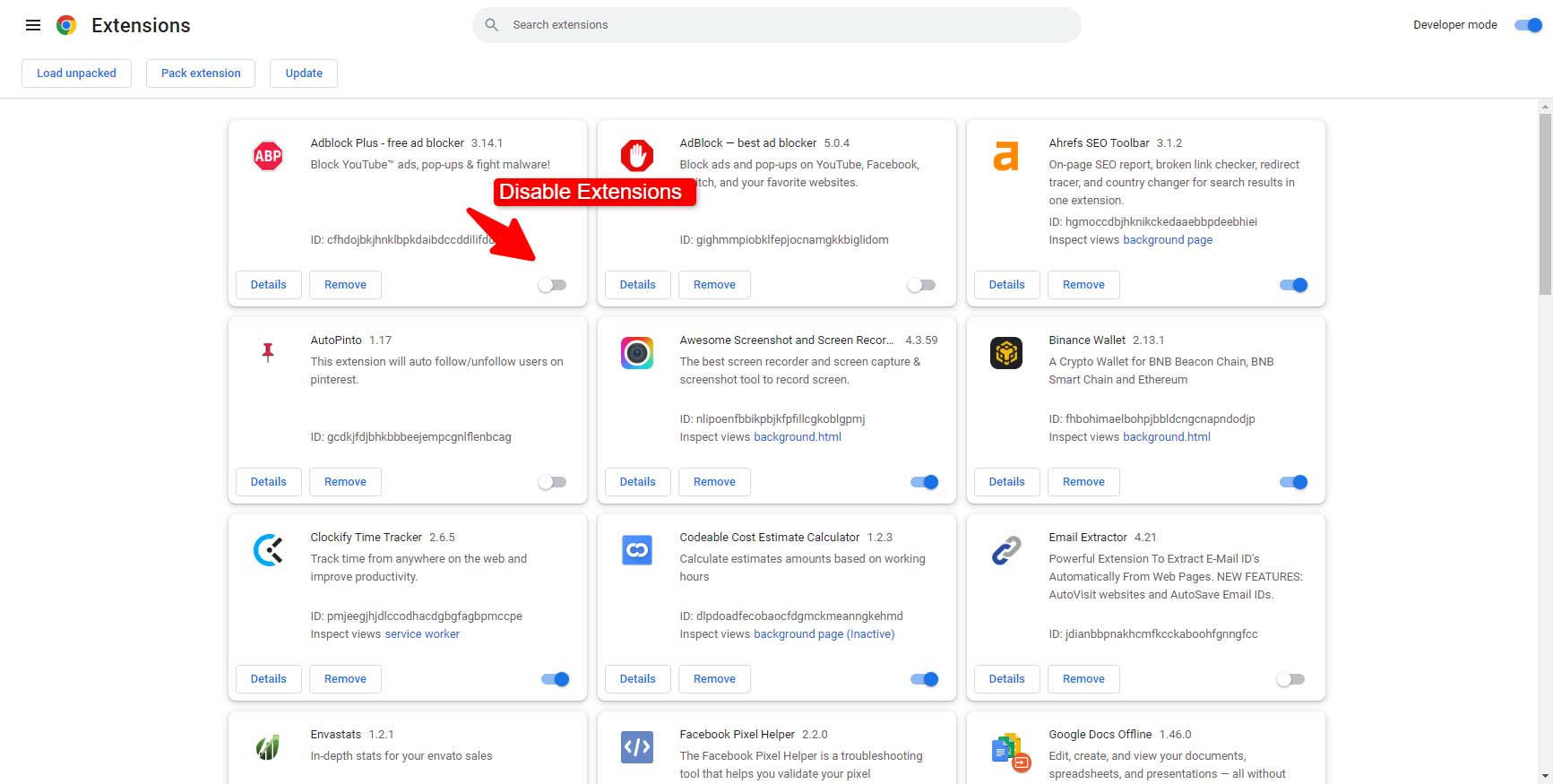Click the vertical scrollbar thumb
Image resolution: width=1553 pixels, height=784 pixels.
(x=1545, y=203)
